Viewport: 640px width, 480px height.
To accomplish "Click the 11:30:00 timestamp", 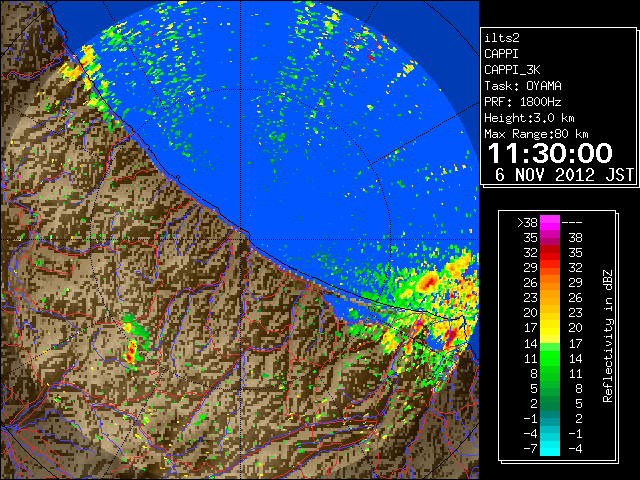I will tap(550, 153).
